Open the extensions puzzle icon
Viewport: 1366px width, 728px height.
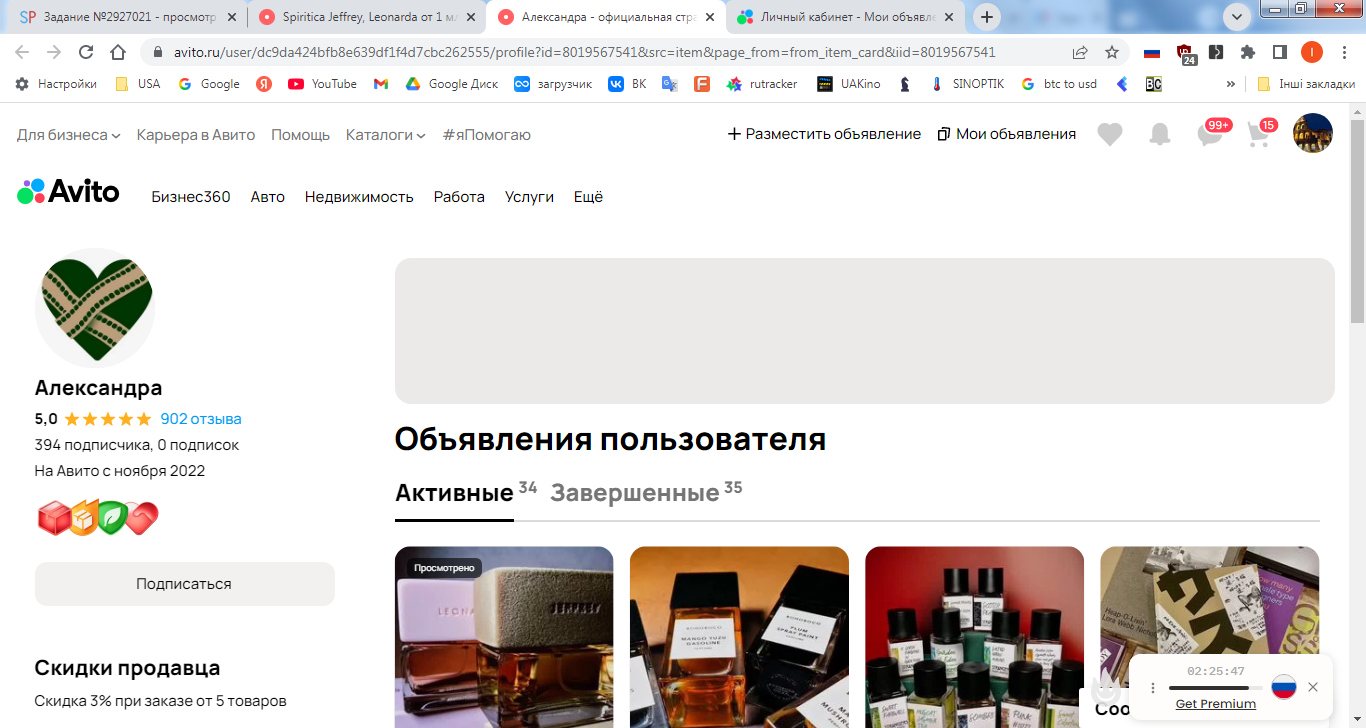pos(1248,52)
